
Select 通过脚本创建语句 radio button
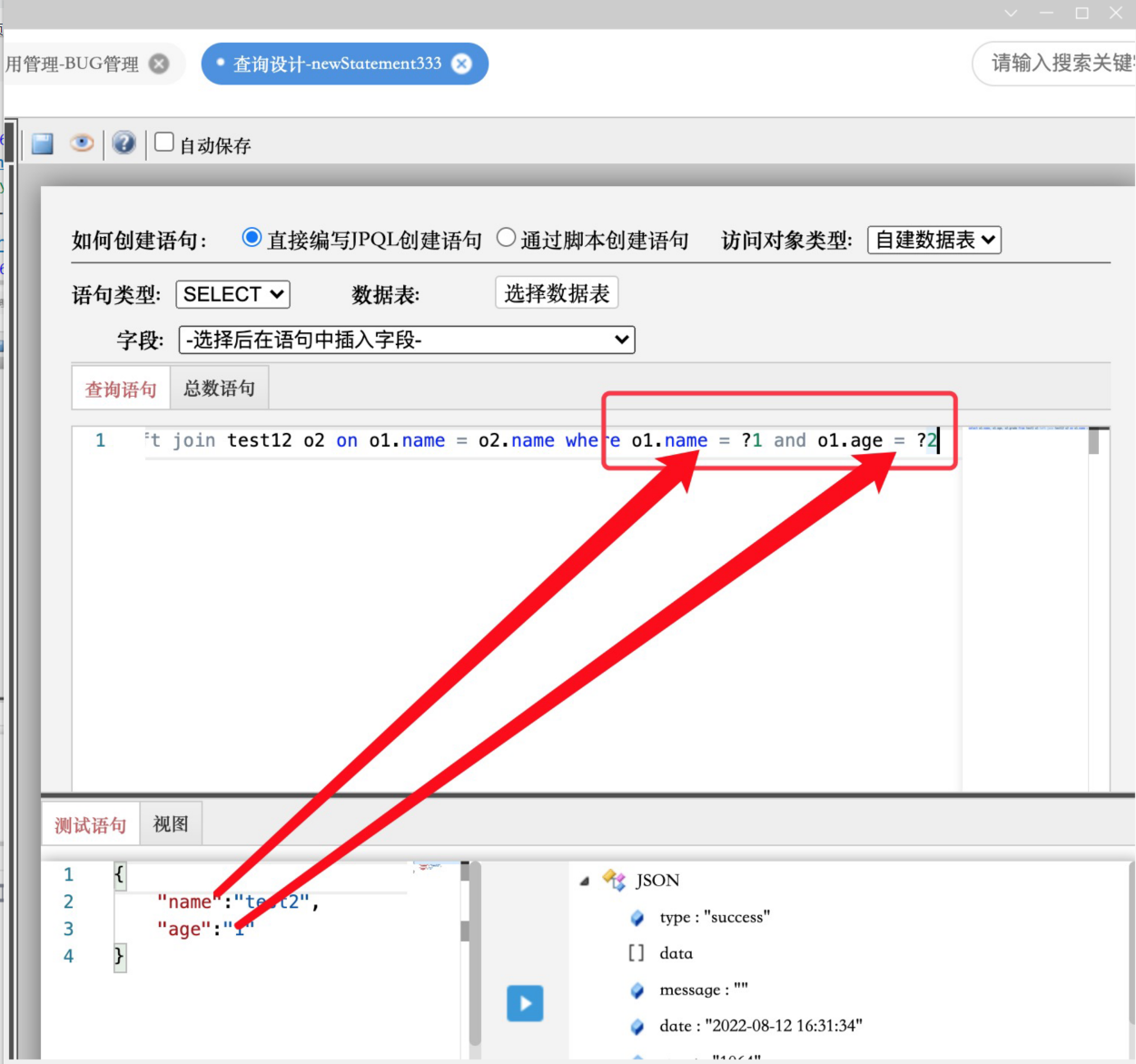pyautogui.click(x=506, y=238)
